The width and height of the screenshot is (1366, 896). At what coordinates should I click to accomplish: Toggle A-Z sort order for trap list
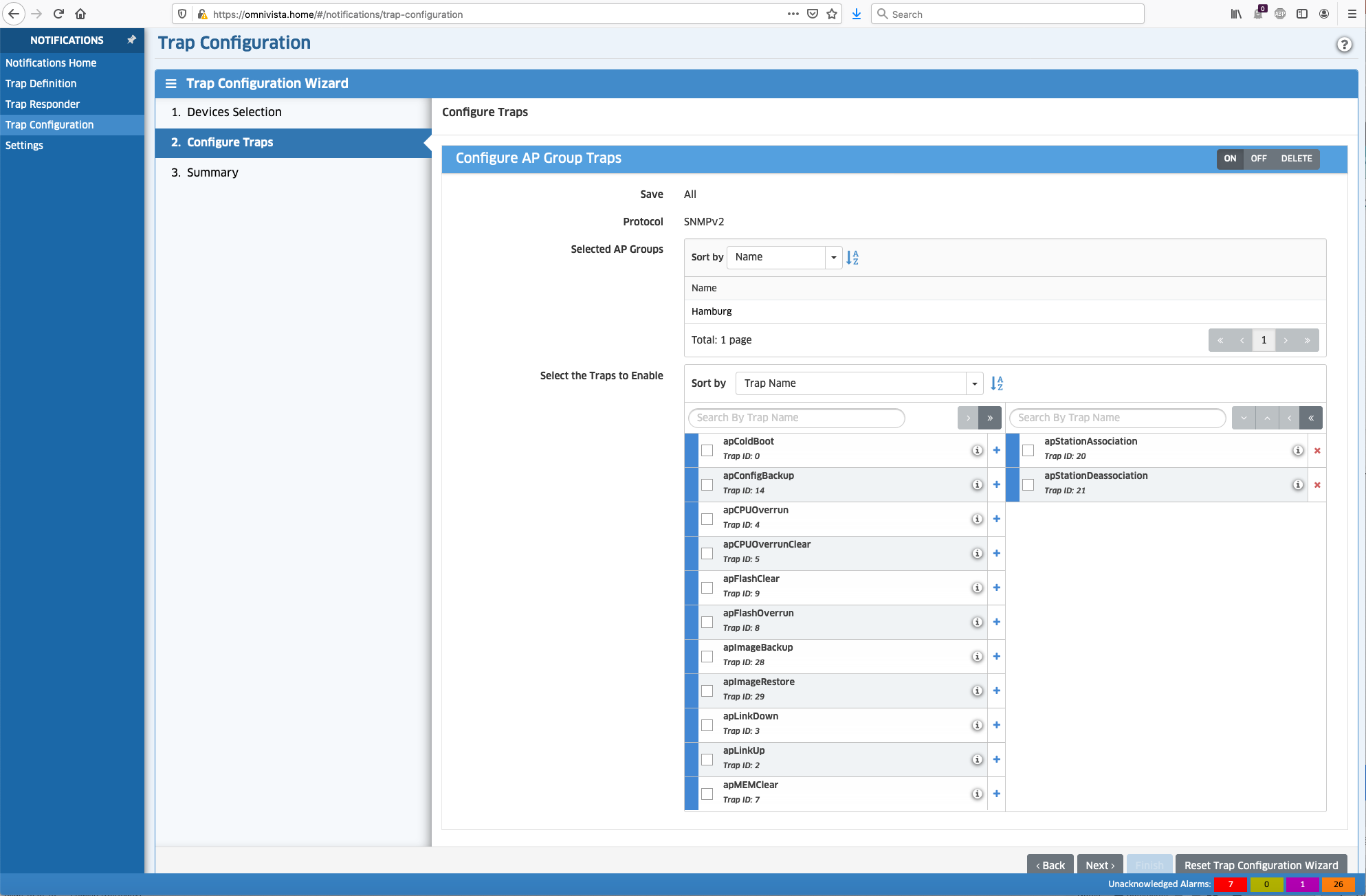tap(997, 383)
